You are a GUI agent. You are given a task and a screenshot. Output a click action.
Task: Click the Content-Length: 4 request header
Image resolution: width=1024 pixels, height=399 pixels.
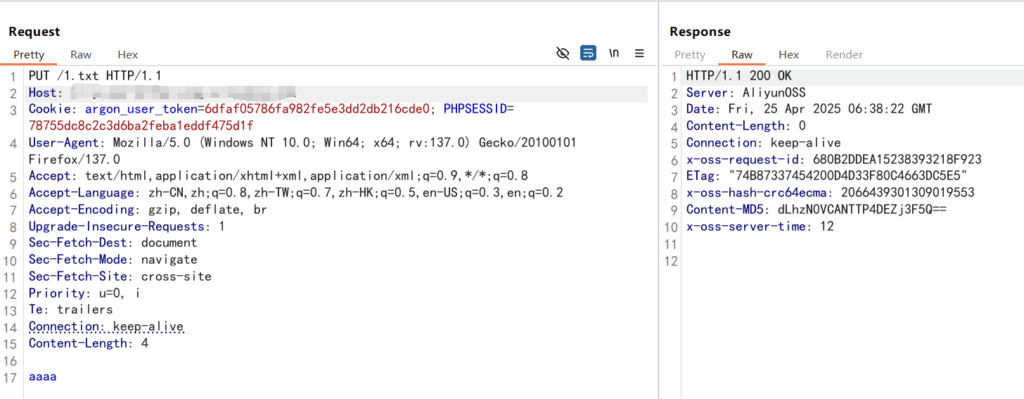tap(88, 343)
